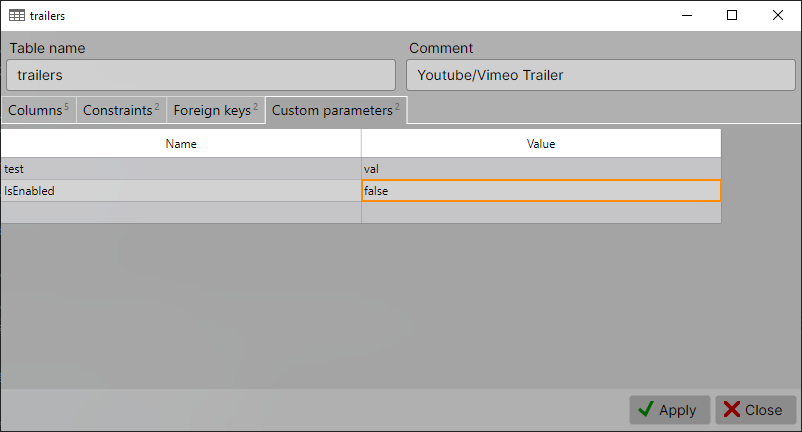Select the 'val' value cell
This screenshot has height=432, width=802.
click(541, 169)
